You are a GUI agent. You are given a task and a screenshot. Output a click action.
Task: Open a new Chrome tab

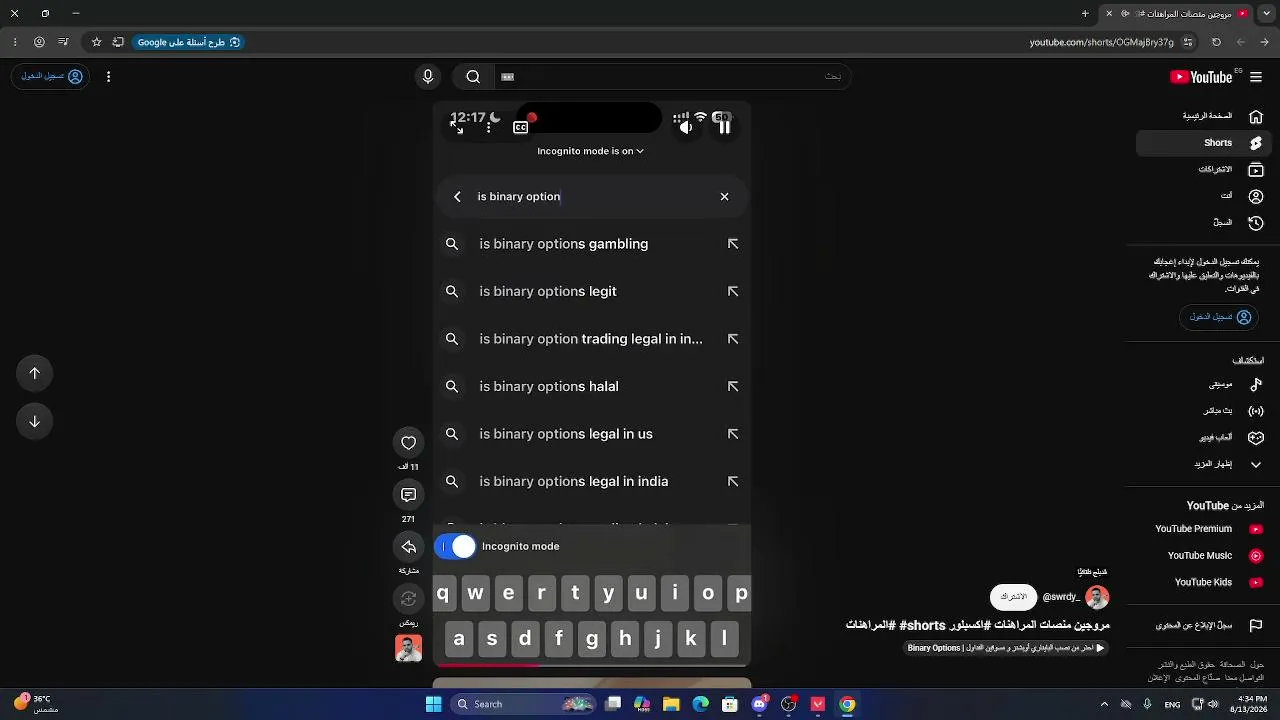[1085, 14]
